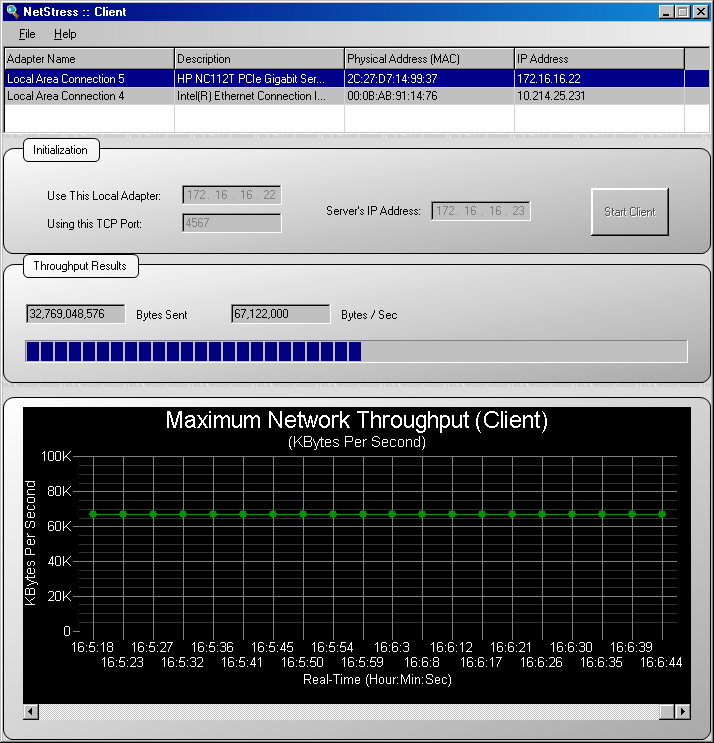
Task: Click the TCP Port field showing 4567
Action: point(232,223)
